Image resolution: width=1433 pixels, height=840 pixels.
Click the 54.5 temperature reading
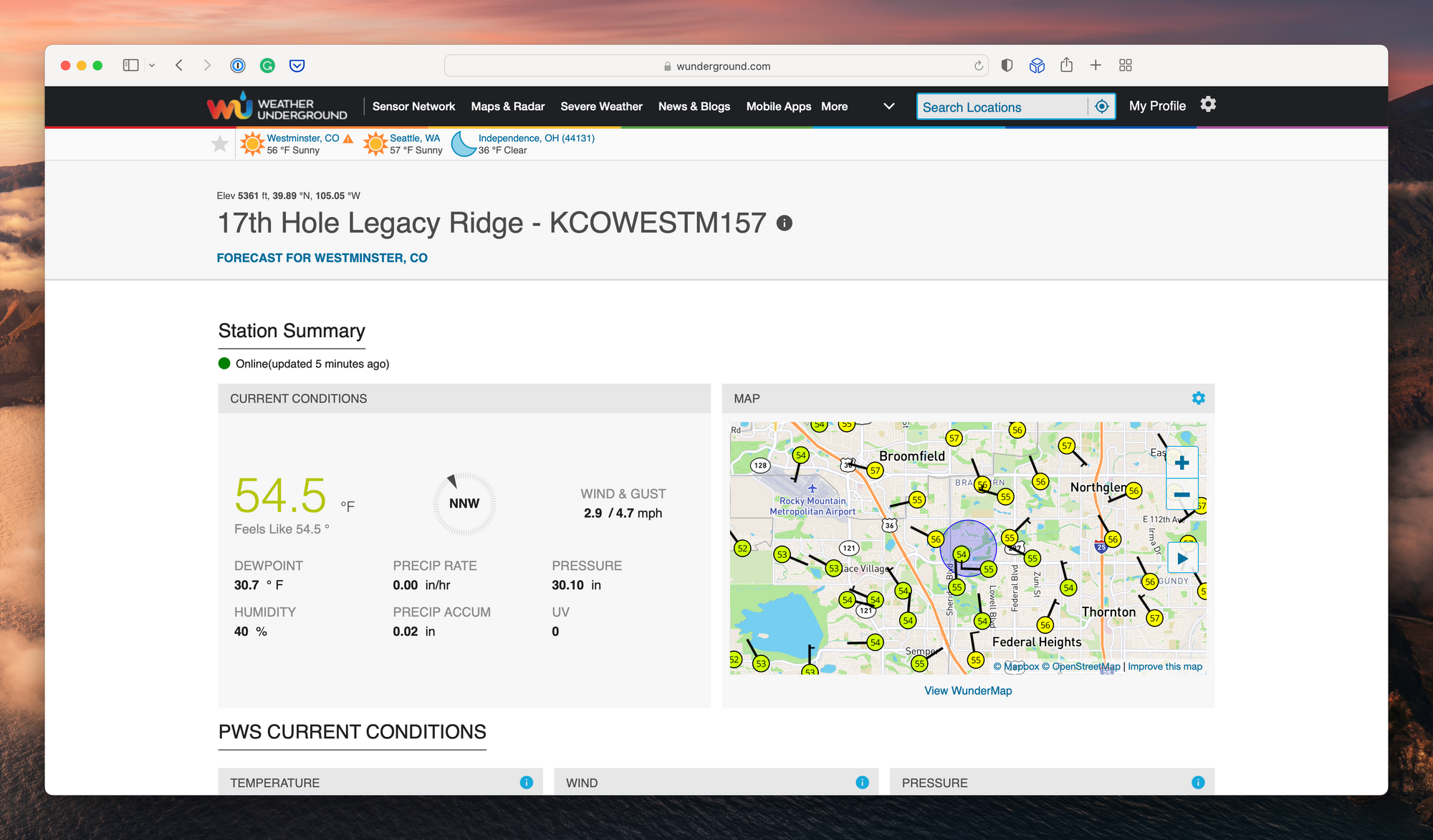coord(280,496)
